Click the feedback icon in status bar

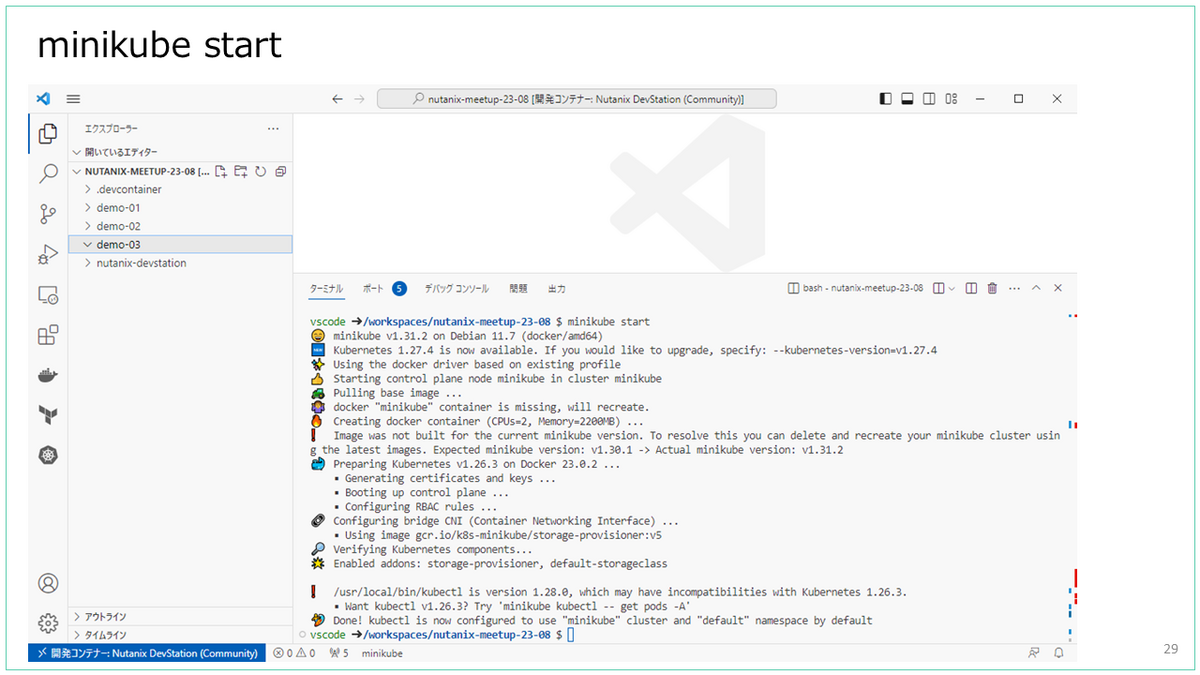pyautogui.click(x=1034, y=653)
